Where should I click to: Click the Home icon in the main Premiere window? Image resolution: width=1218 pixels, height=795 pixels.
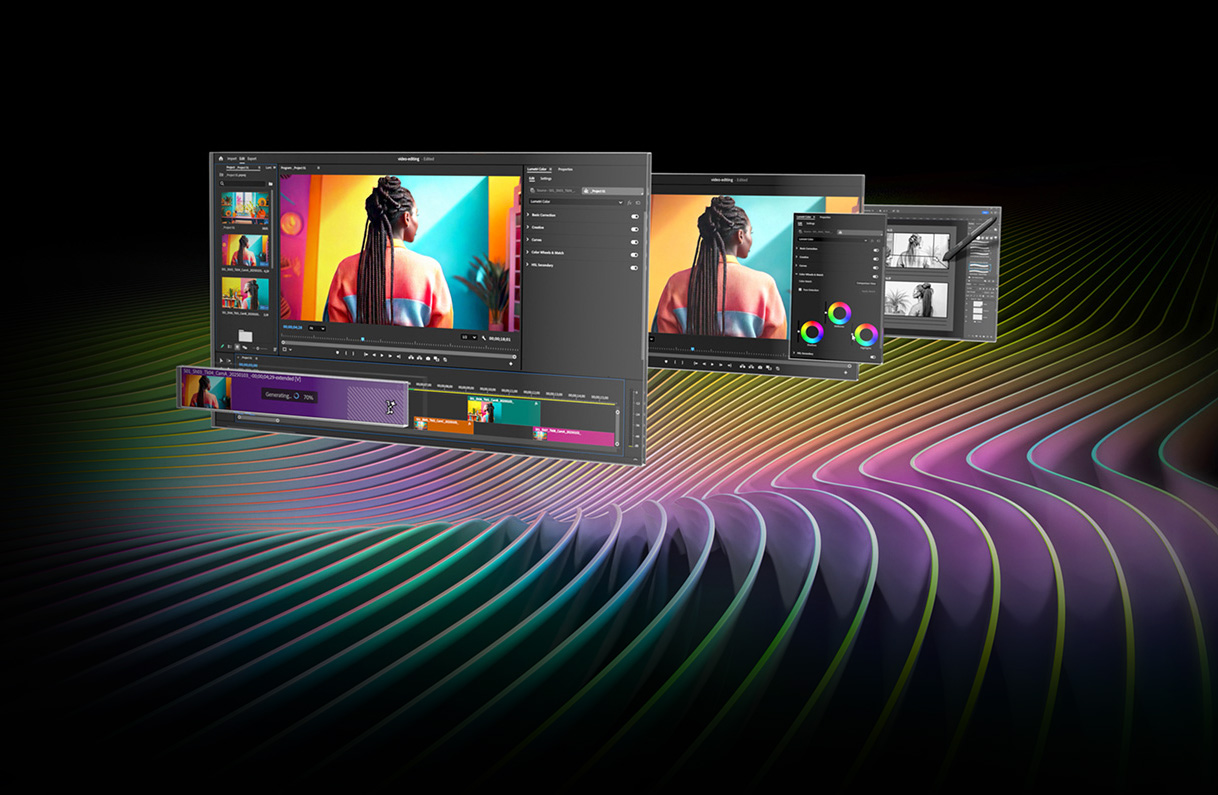(220, 158)
